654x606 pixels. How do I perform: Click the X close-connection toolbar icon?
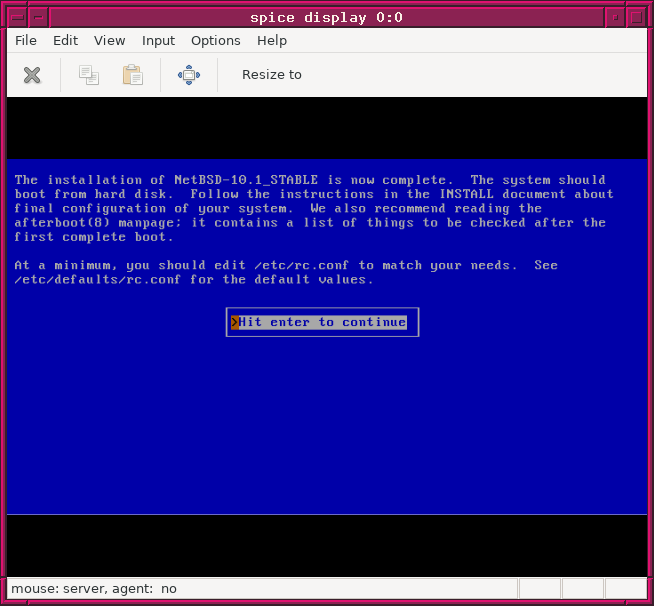pos(32,75)
